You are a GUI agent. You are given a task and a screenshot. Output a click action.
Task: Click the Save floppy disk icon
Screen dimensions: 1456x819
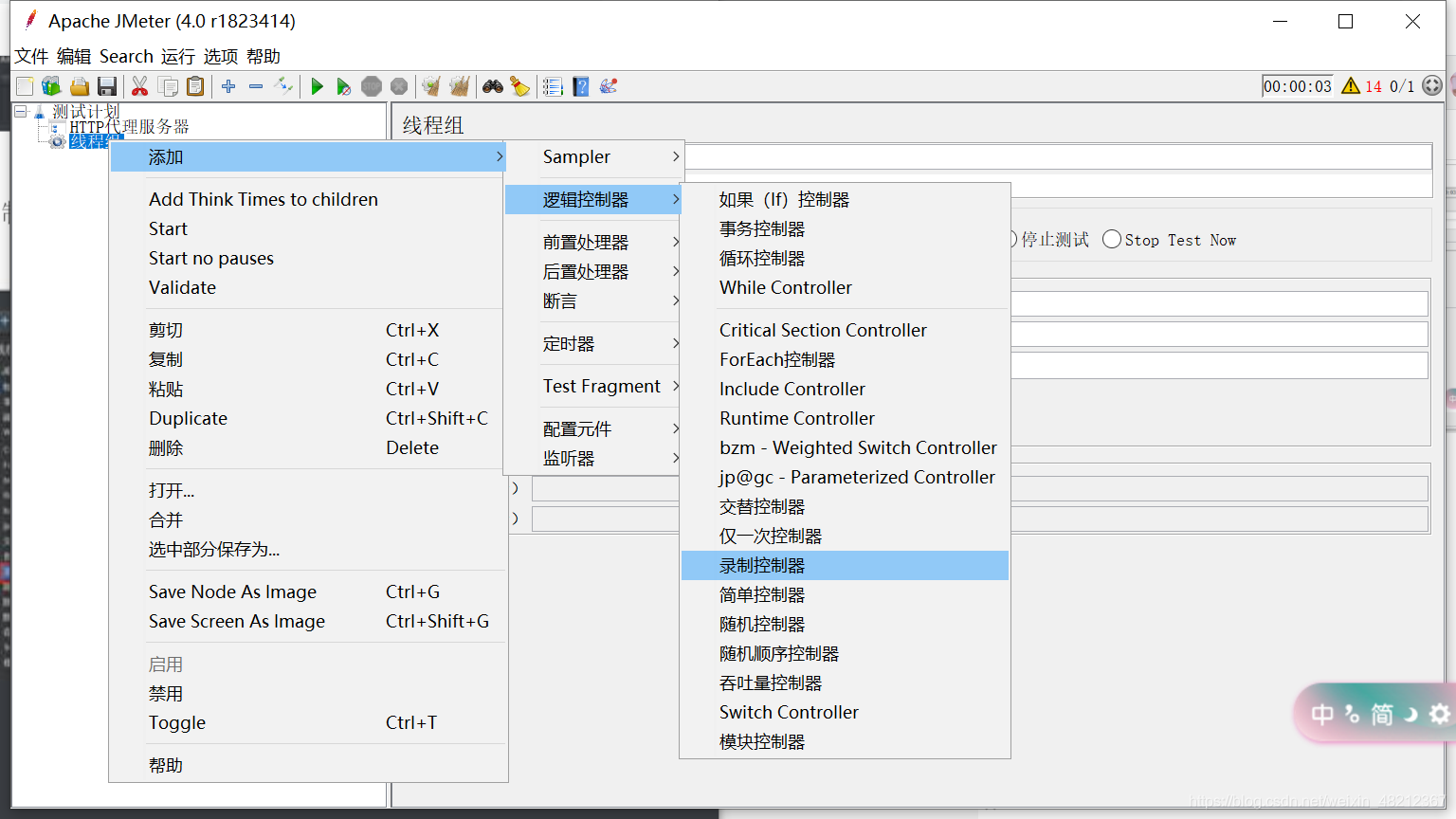coord(107,86)
